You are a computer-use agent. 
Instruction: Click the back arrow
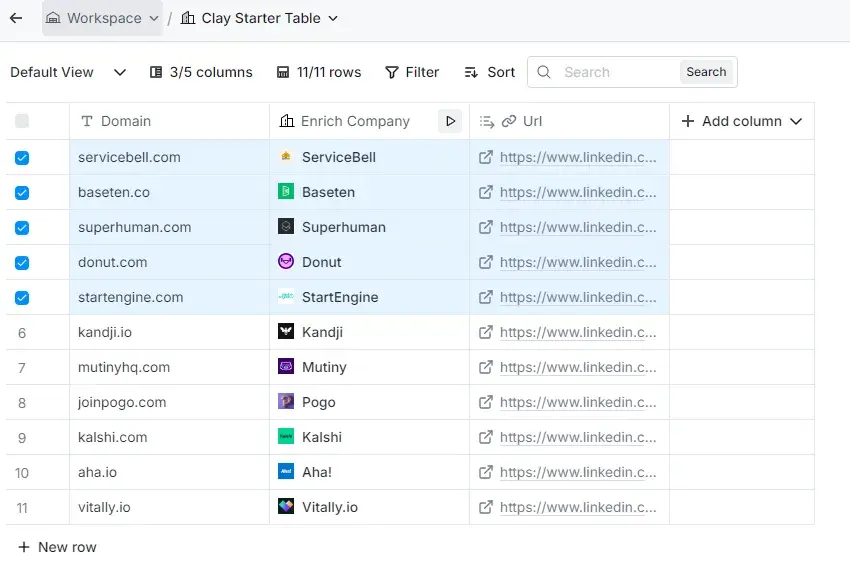(15, 17)
